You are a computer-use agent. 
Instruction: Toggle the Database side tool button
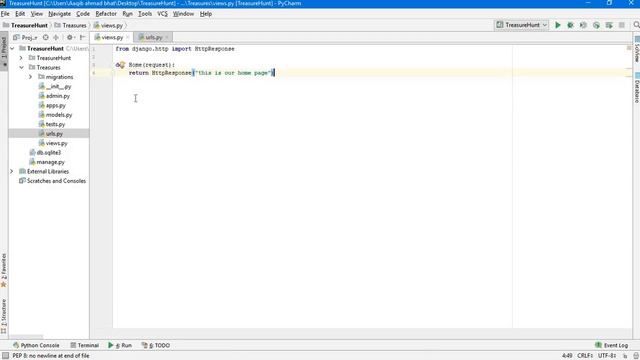636,88
